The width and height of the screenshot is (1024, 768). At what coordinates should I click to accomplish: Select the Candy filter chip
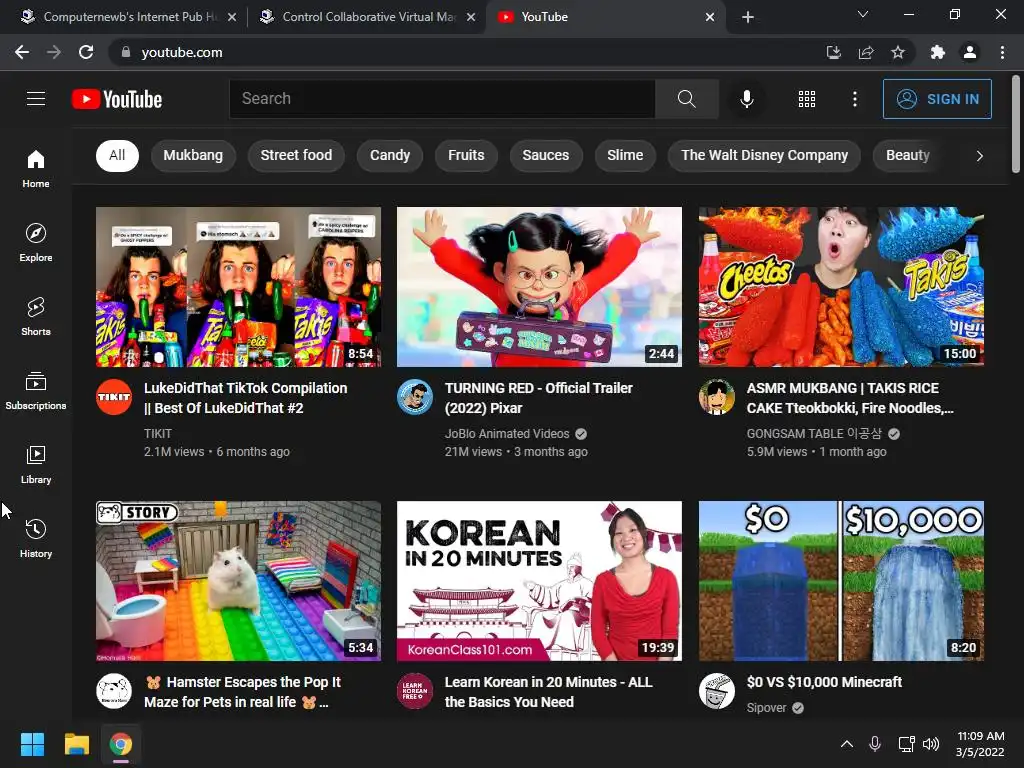click(390, 155)
